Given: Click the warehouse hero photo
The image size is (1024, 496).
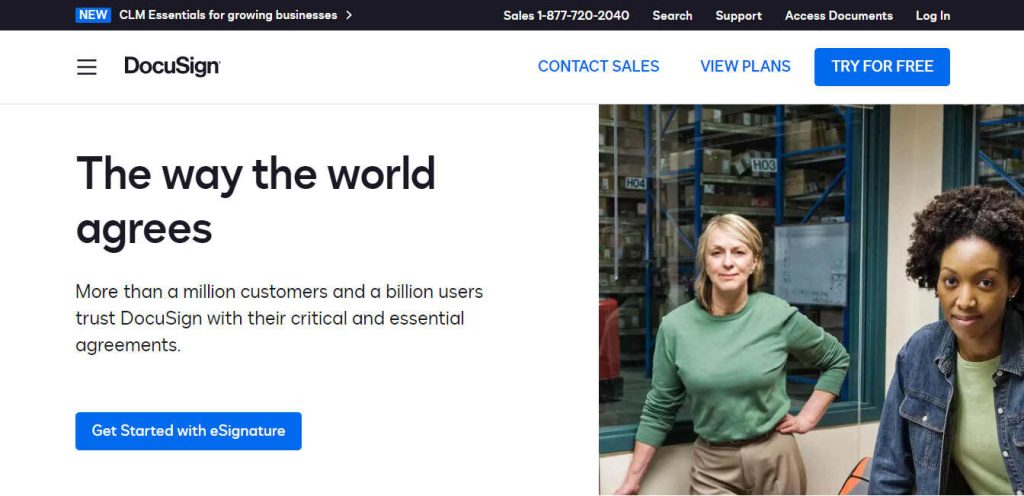Looking at the screenshot, I should 811,300.
